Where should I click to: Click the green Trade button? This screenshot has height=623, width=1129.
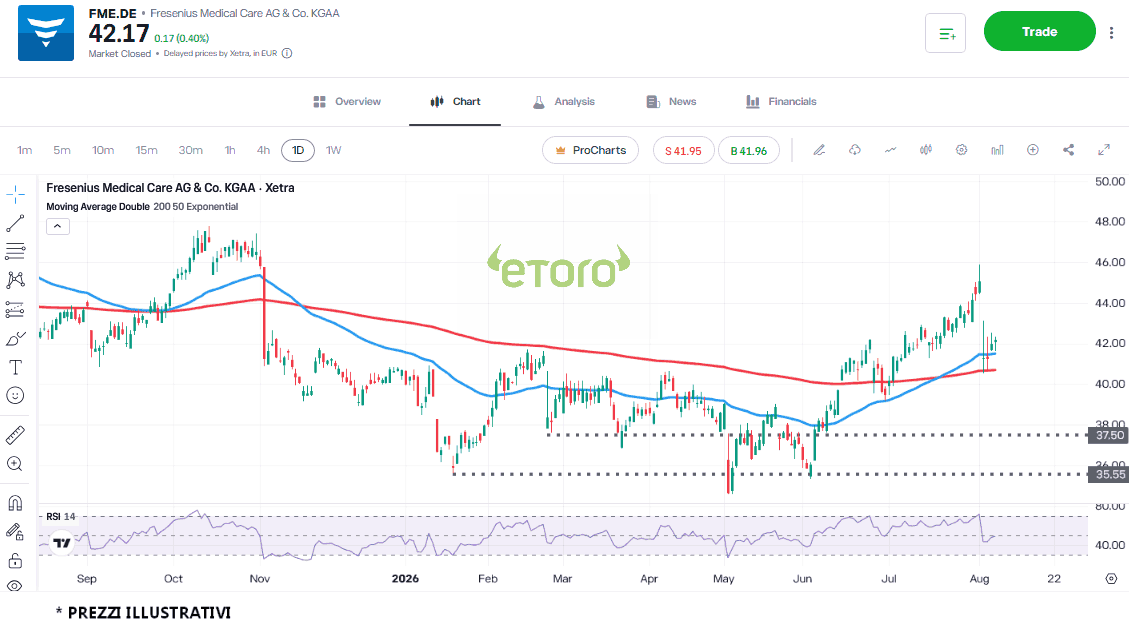[1040, 31]
